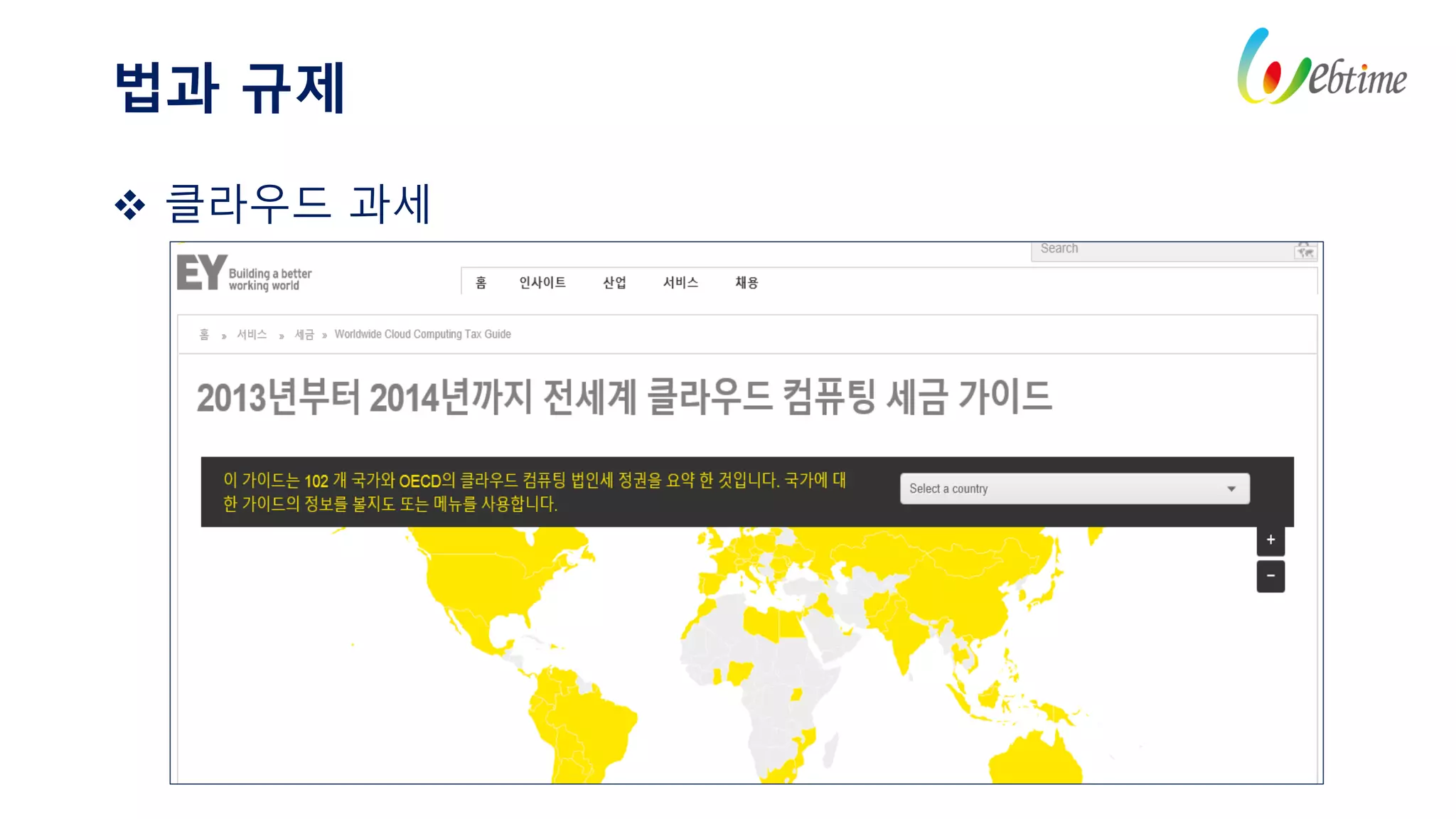Click the 2013년부터 2014년까지 page title
1456x819 pixels.
pos(623,397)
